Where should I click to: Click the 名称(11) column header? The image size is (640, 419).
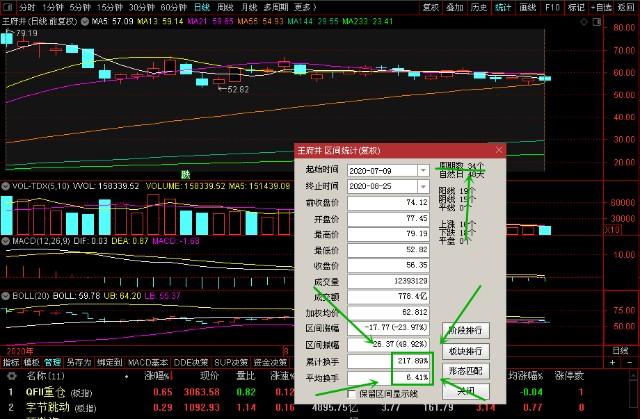click(45, 376)
